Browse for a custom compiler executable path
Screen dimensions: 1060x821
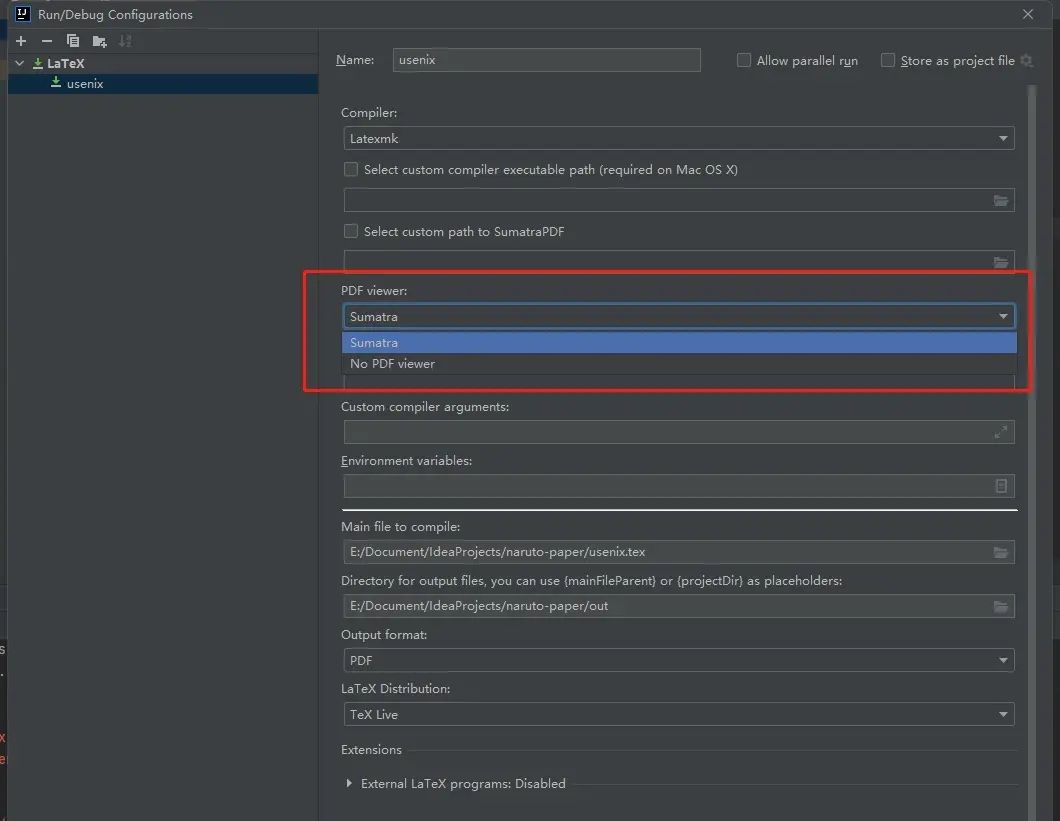1001,200
